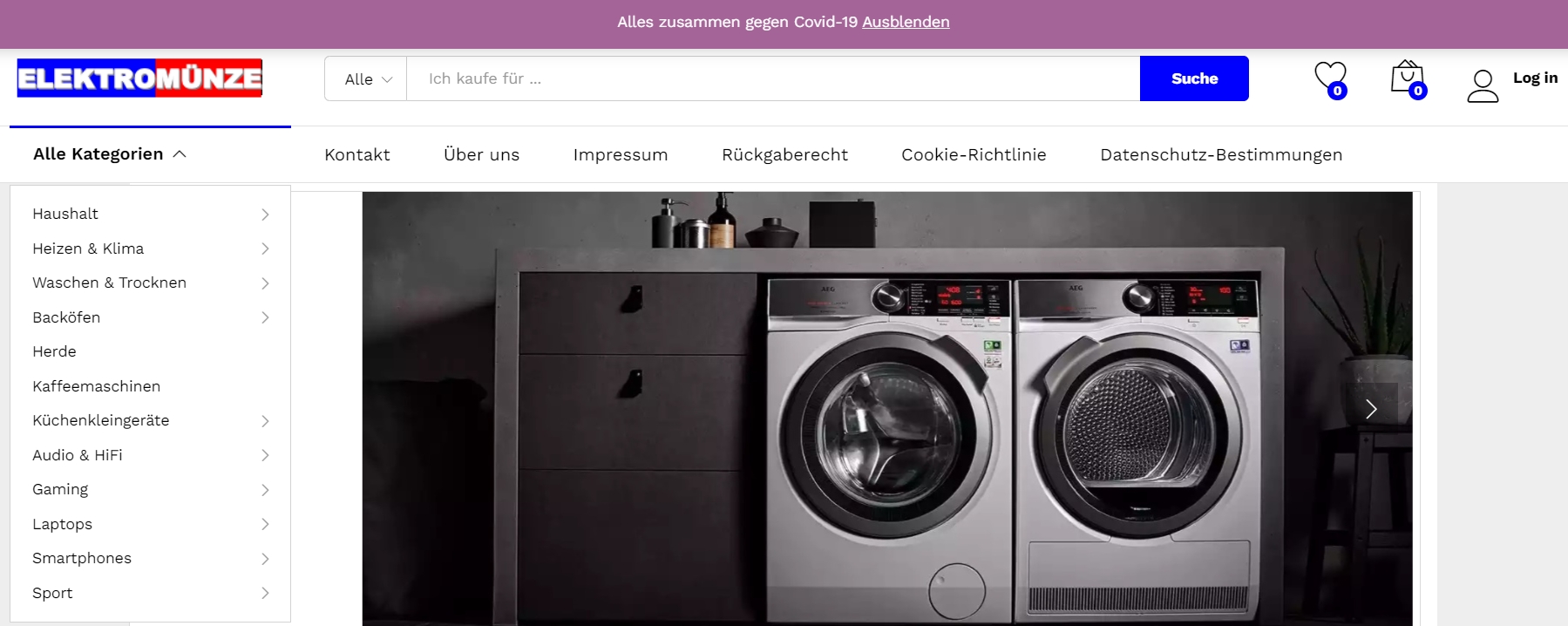Dismiss the Covid-19 banner via Ausblenden
The width and height of the screenshot is (1568, 626).
click(x=906, y=22)
